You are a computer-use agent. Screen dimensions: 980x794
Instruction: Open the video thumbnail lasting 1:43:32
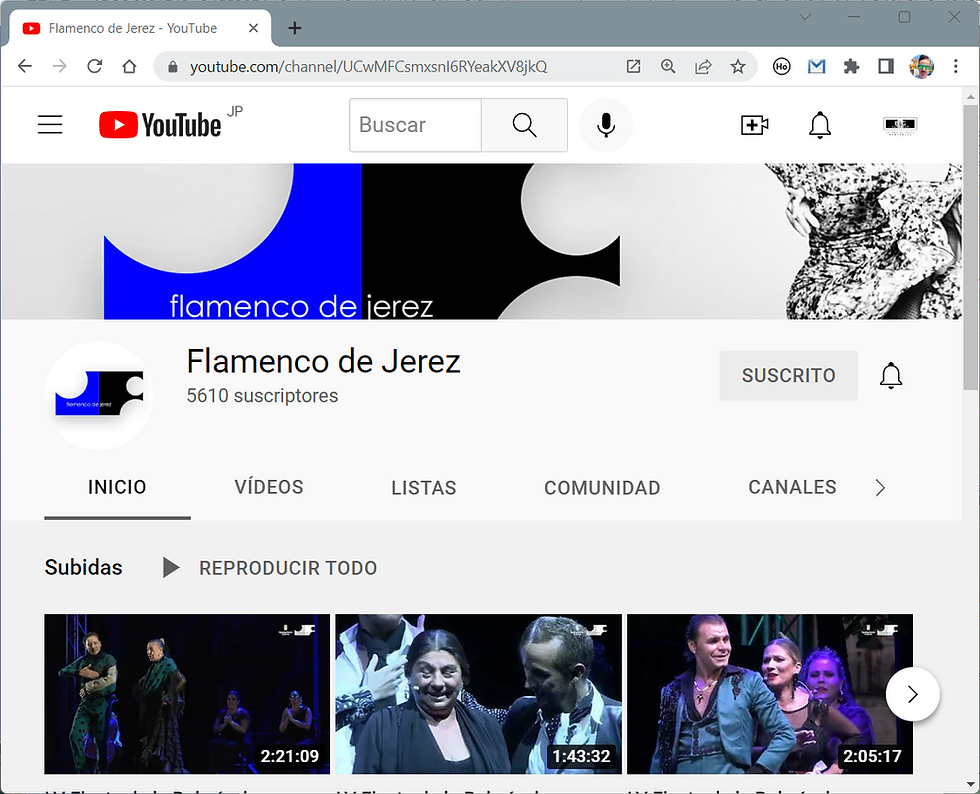[479, 694]
